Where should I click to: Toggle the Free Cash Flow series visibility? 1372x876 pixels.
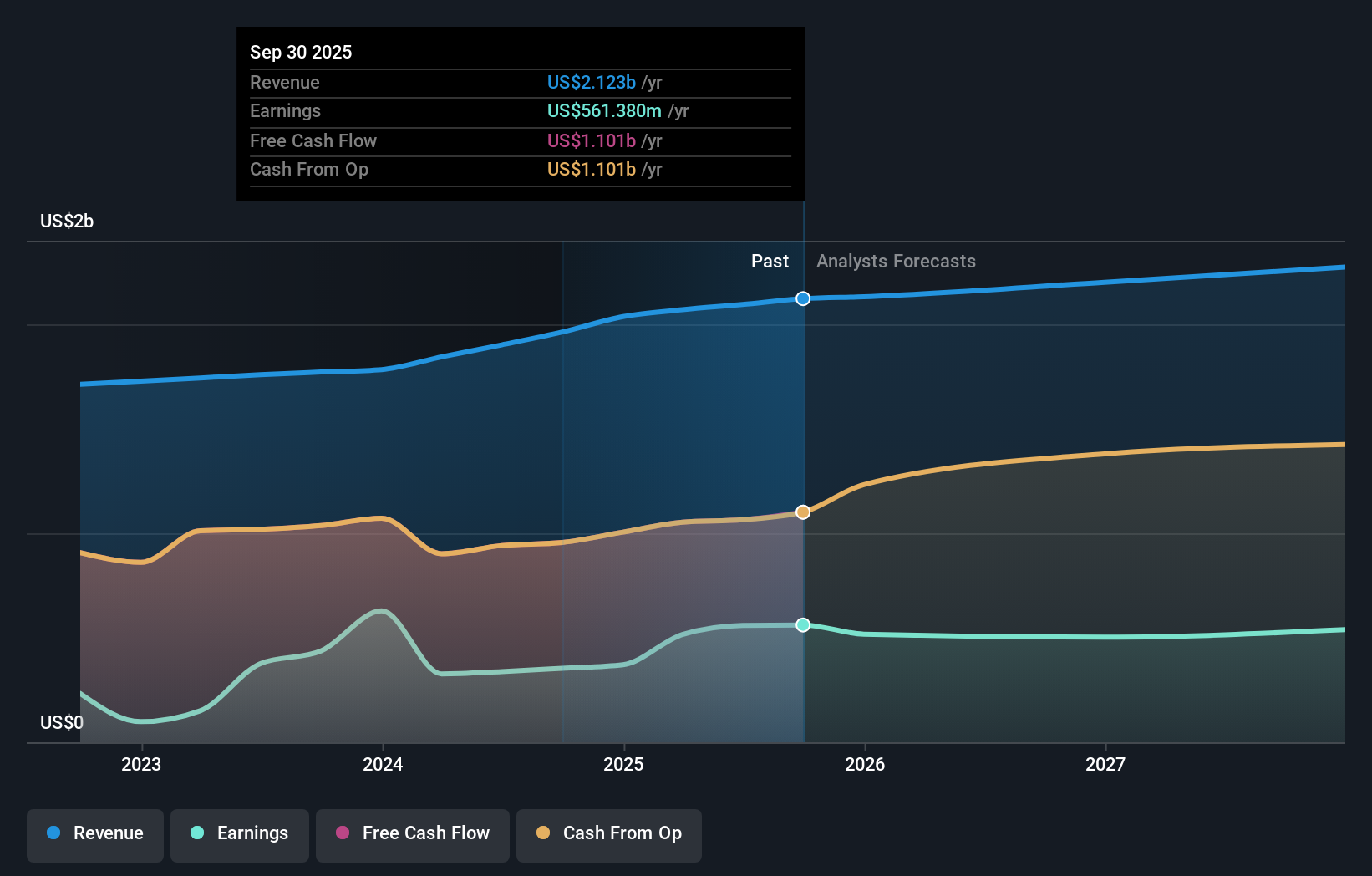pyautogui.click(x=412, y=833)
